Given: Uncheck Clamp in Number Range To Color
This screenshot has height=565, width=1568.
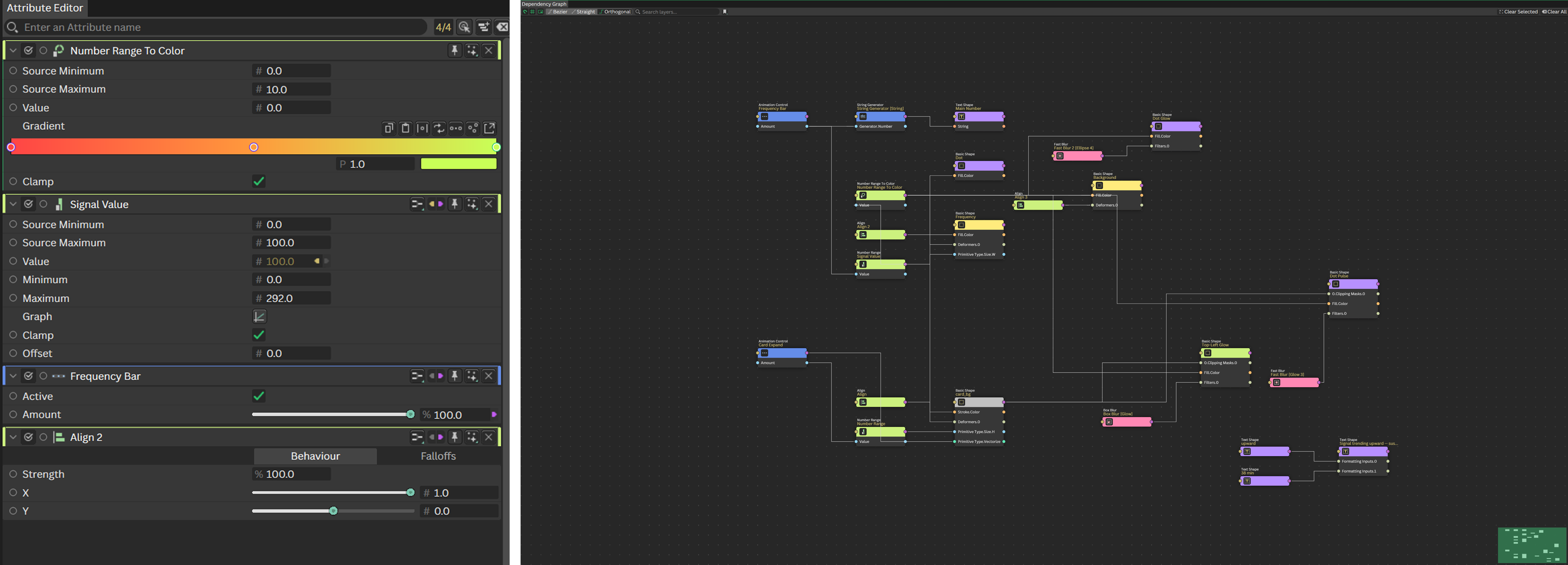Looking at the screenshot, I should [x=259, y=181].
